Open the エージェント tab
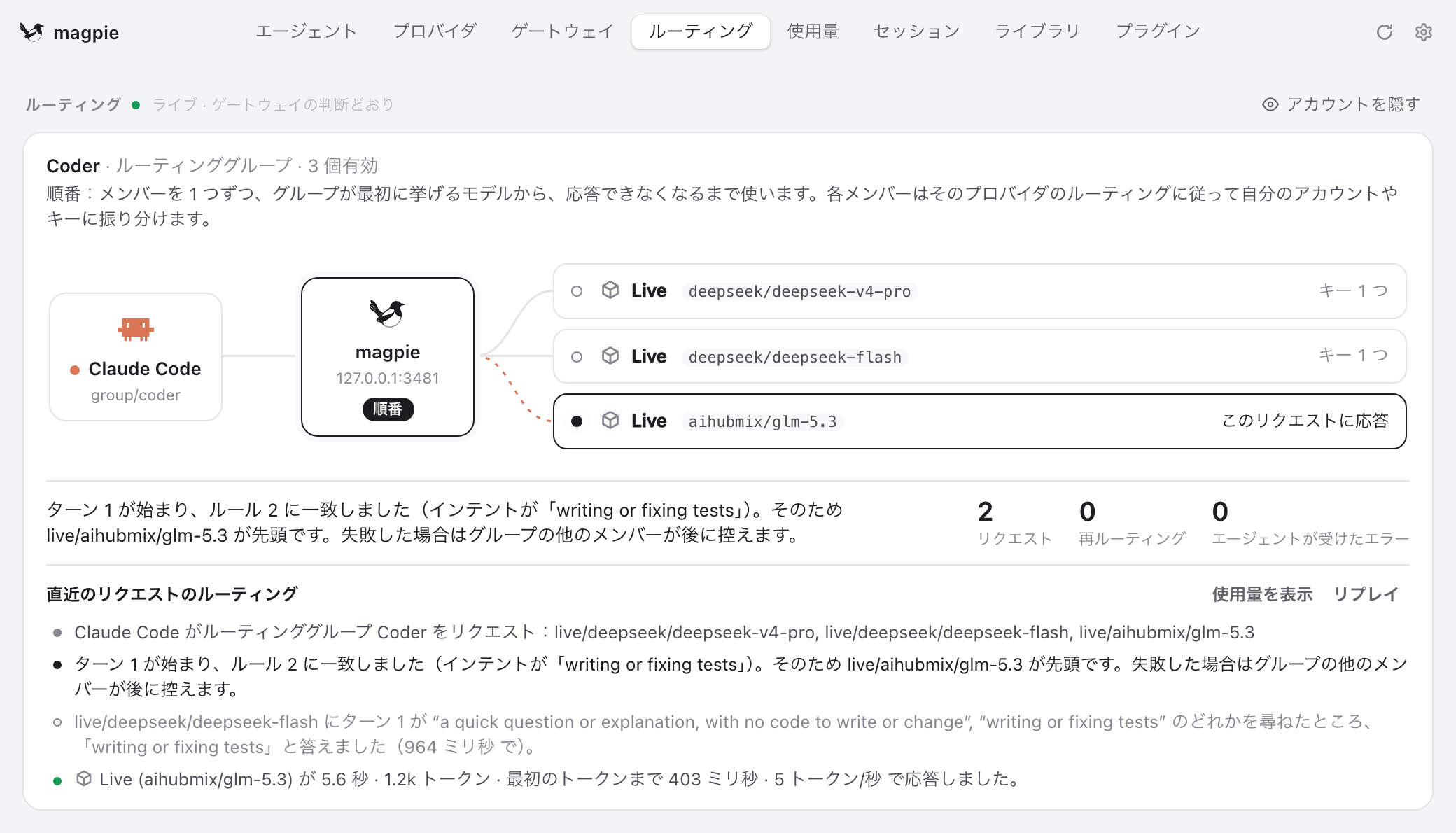 pos(306,31)
